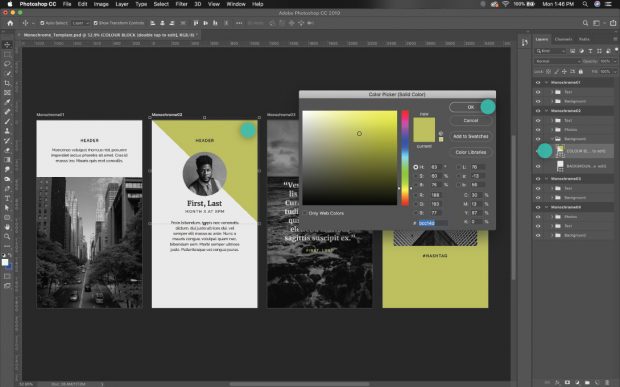Select the Rectangular Marquee tool
The image size is (620, 387).
tap(7, 54)
